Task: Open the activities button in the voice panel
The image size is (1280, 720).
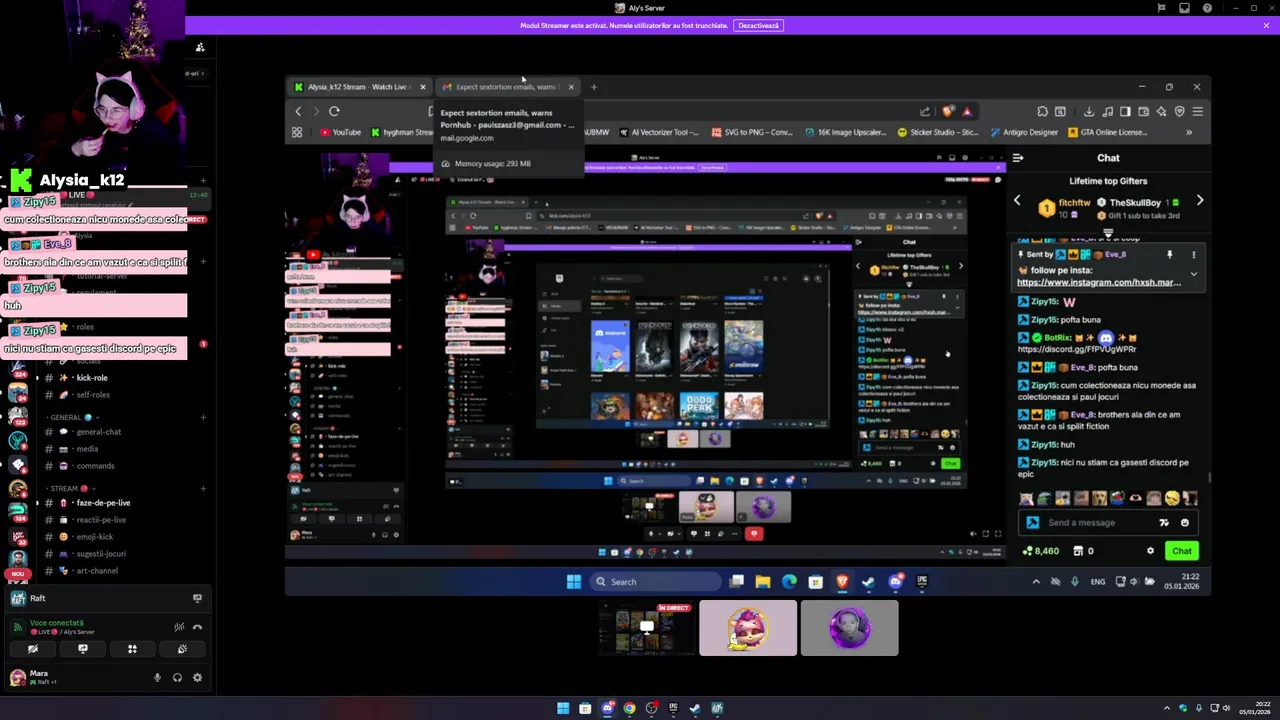Action: (x=132, y=649)
